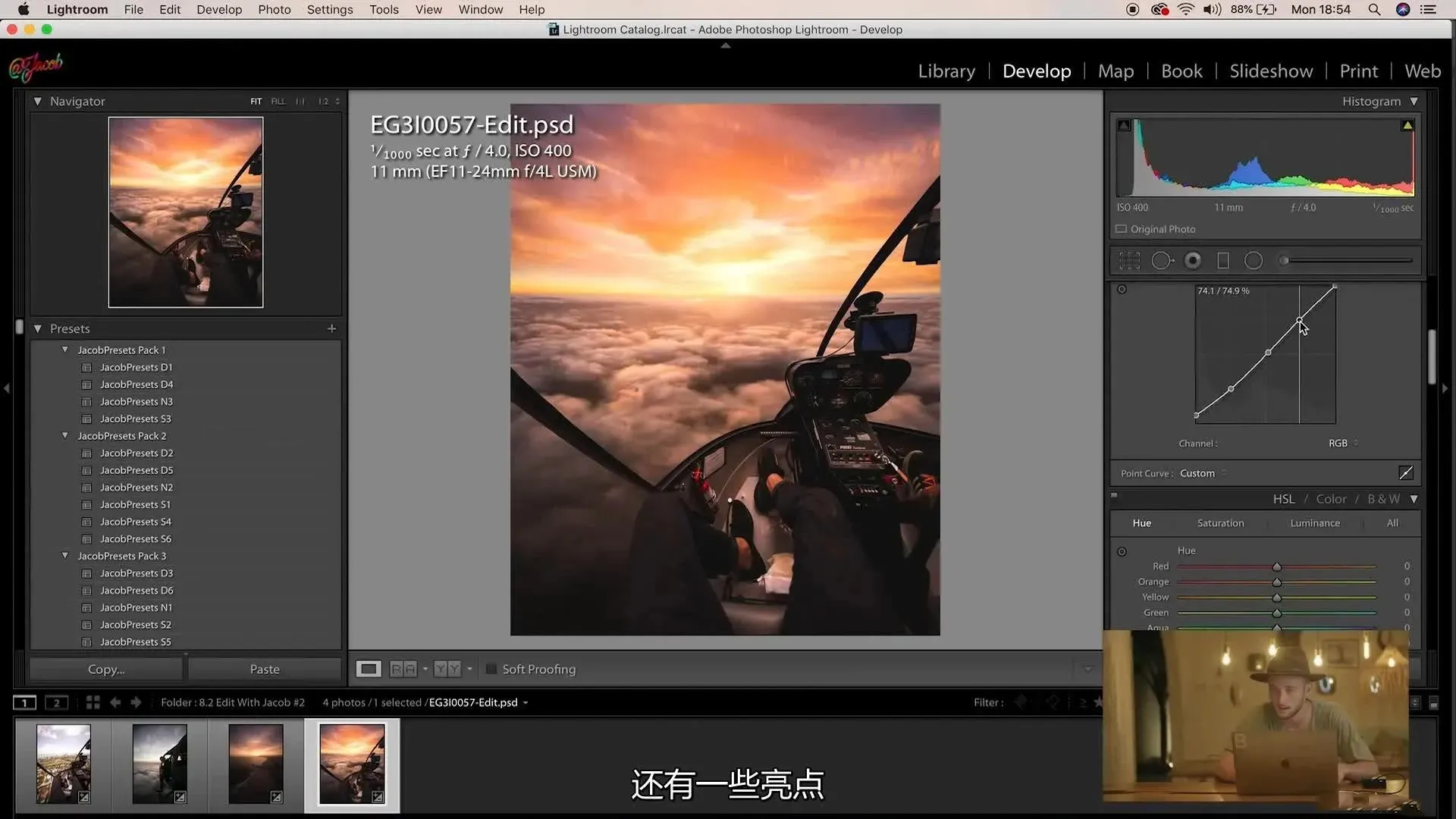1456x819 pixels.
Task: Click the Copy... button
Action: (x=106, y=669)
